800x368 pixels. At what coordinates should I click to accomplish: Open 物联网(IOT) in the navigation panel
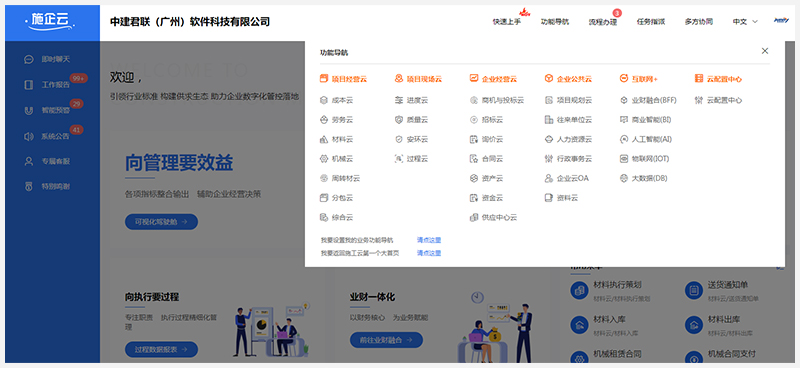(644, 159)
